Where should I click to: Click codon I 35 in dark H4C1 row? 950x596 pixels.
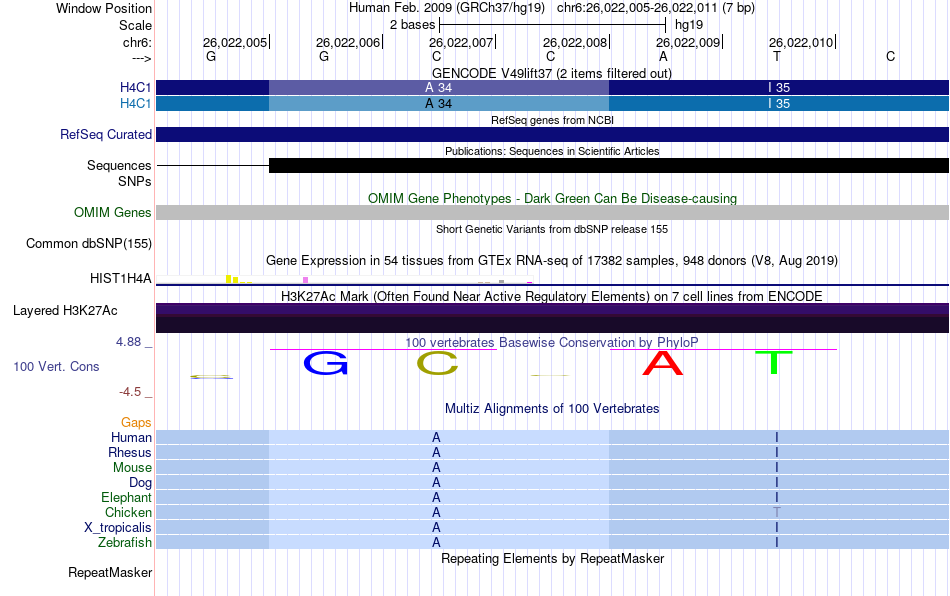point(779,87)
